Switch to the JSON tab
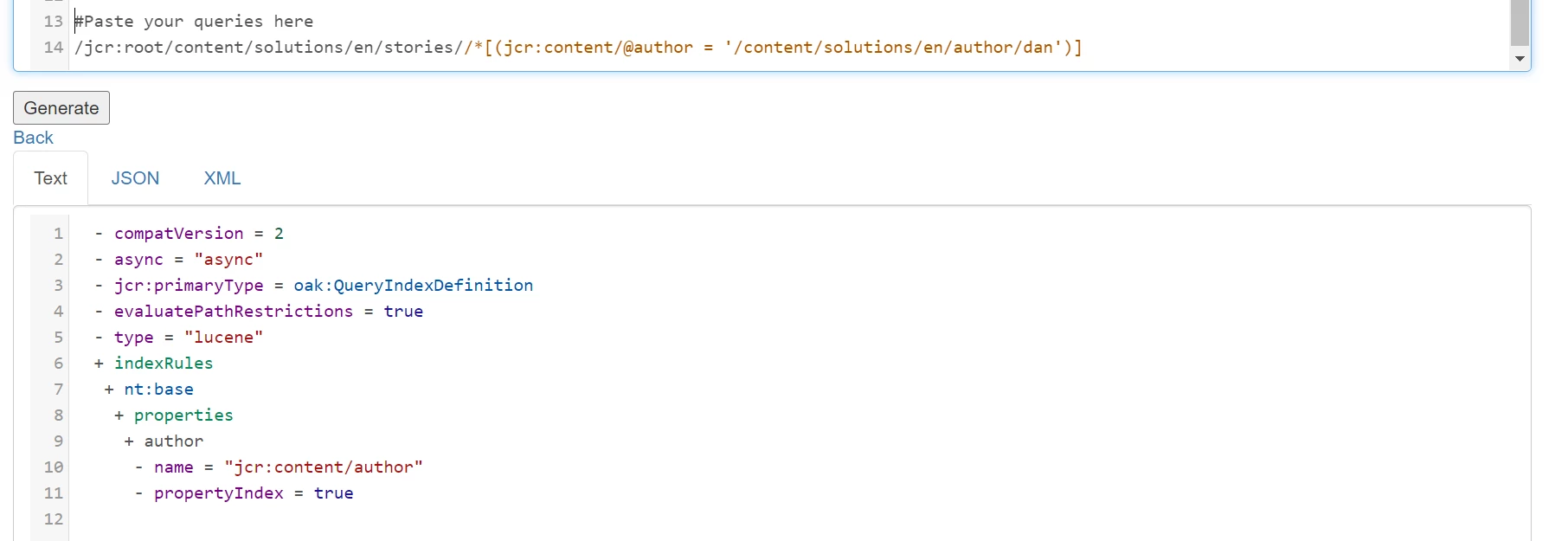Viewport: 1568px width, 541px height. (x=135, y=178)
